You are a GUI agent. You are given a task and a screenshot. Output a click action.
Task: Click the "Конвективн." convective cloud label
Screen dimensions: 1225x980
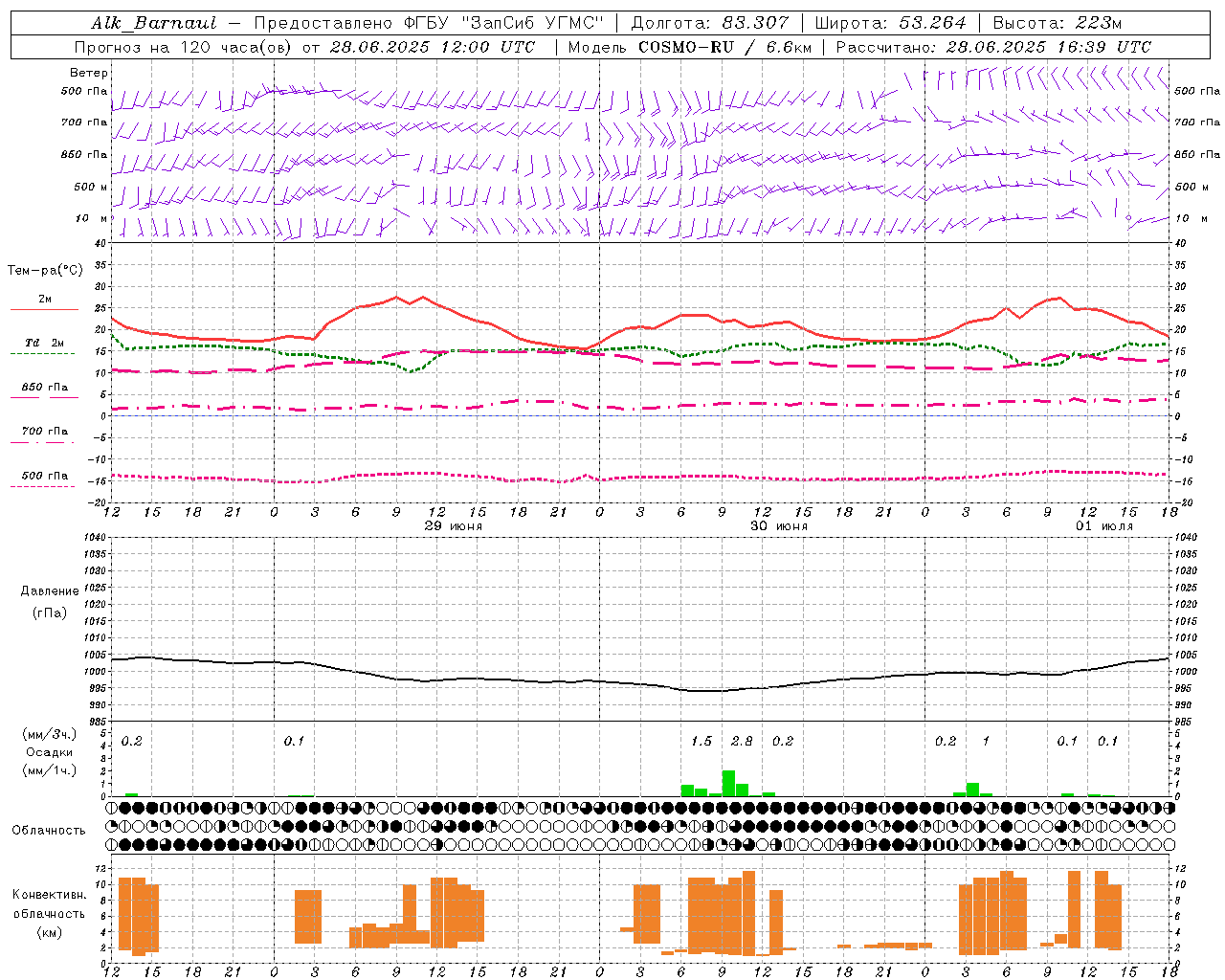[x=50, y=895]
